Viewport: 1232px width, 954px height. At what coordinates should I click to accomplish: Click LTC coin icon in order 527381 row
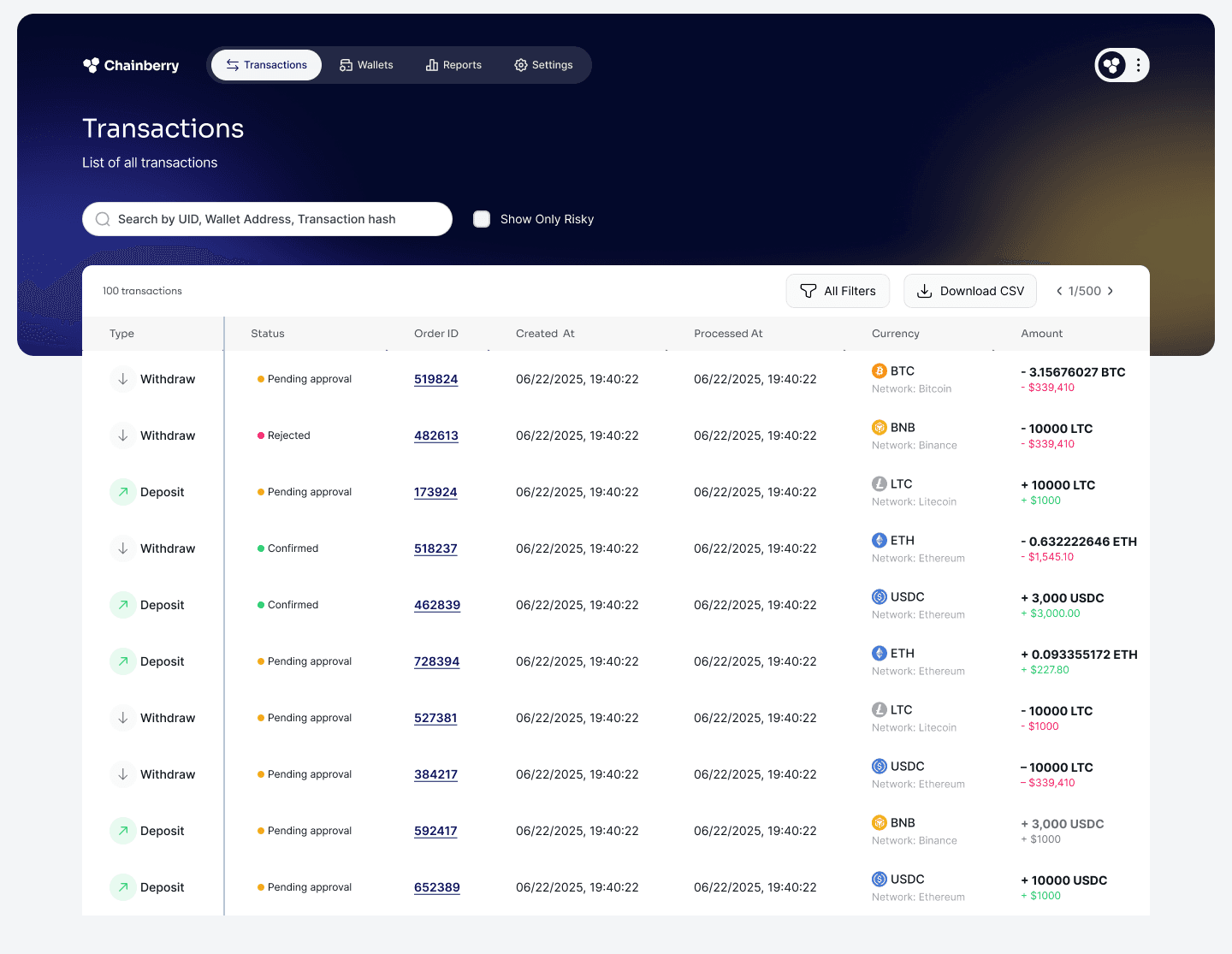coord(880,709)
